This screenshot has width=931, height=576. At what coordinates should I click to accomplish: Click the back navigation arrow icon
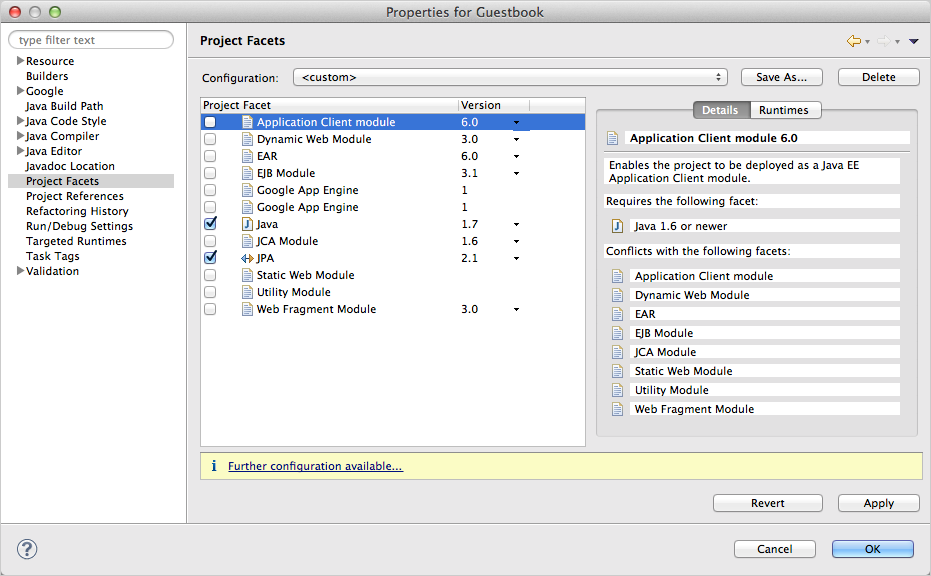pos(853,41)
